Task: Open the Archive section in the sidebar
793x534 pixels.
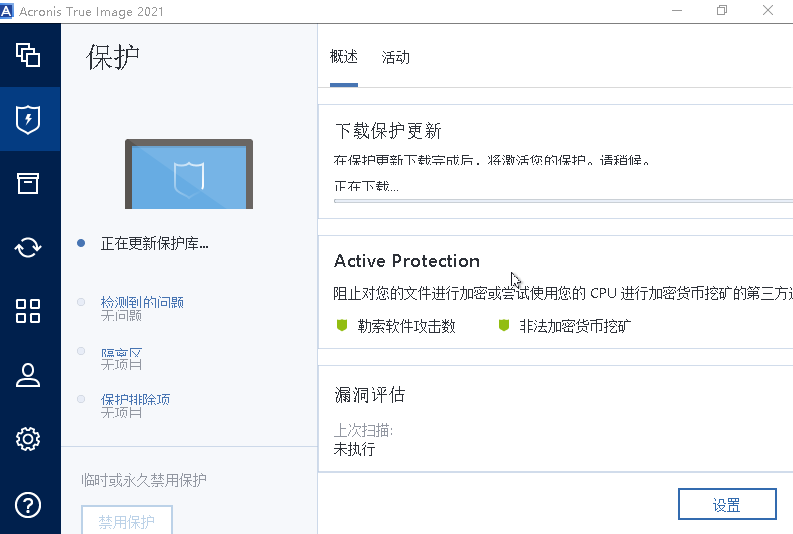Action: pos(28,183)
